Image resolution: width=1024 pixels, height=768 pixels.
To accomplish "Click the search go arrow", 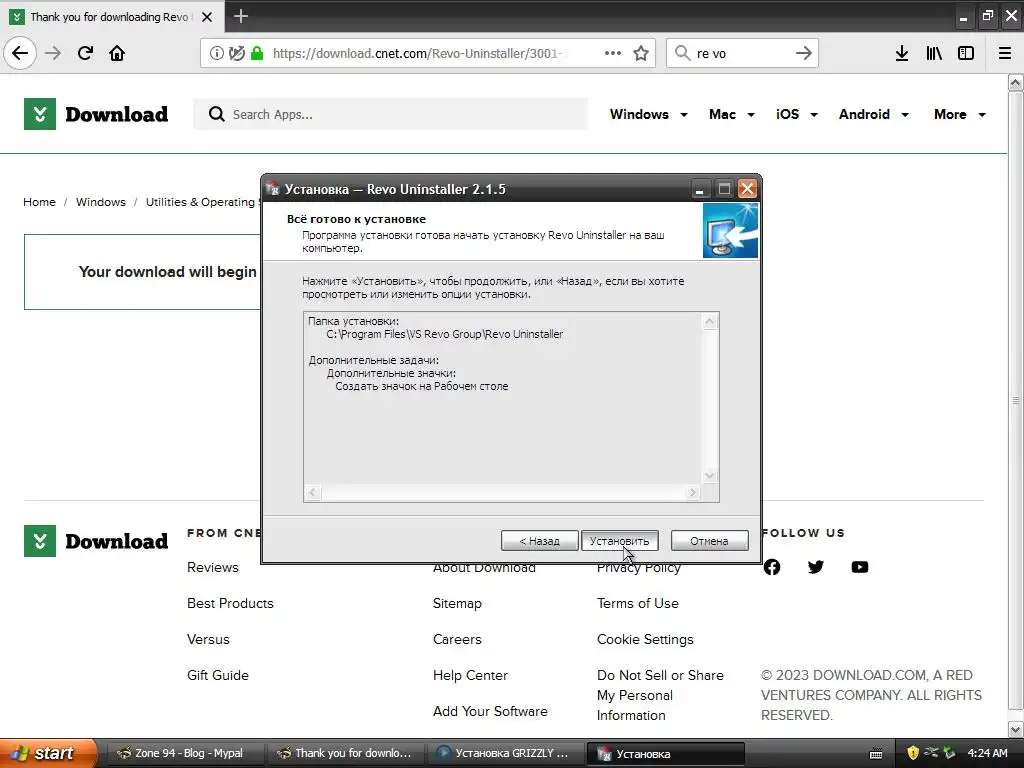I will click(803, 53).
